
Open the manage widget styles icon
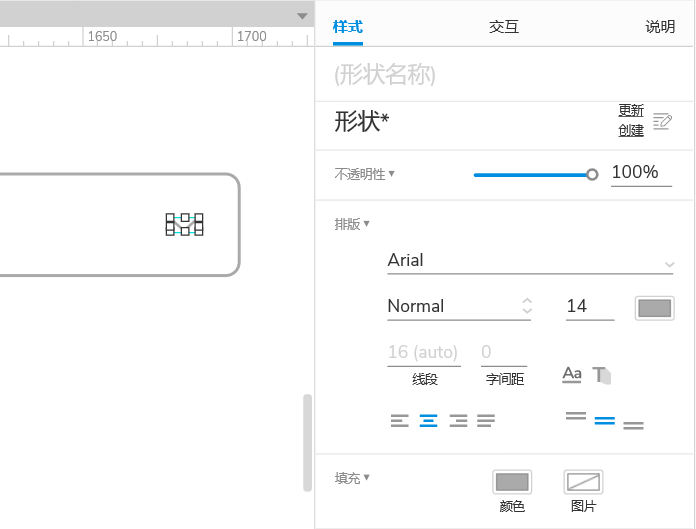[x=662, y=121]
